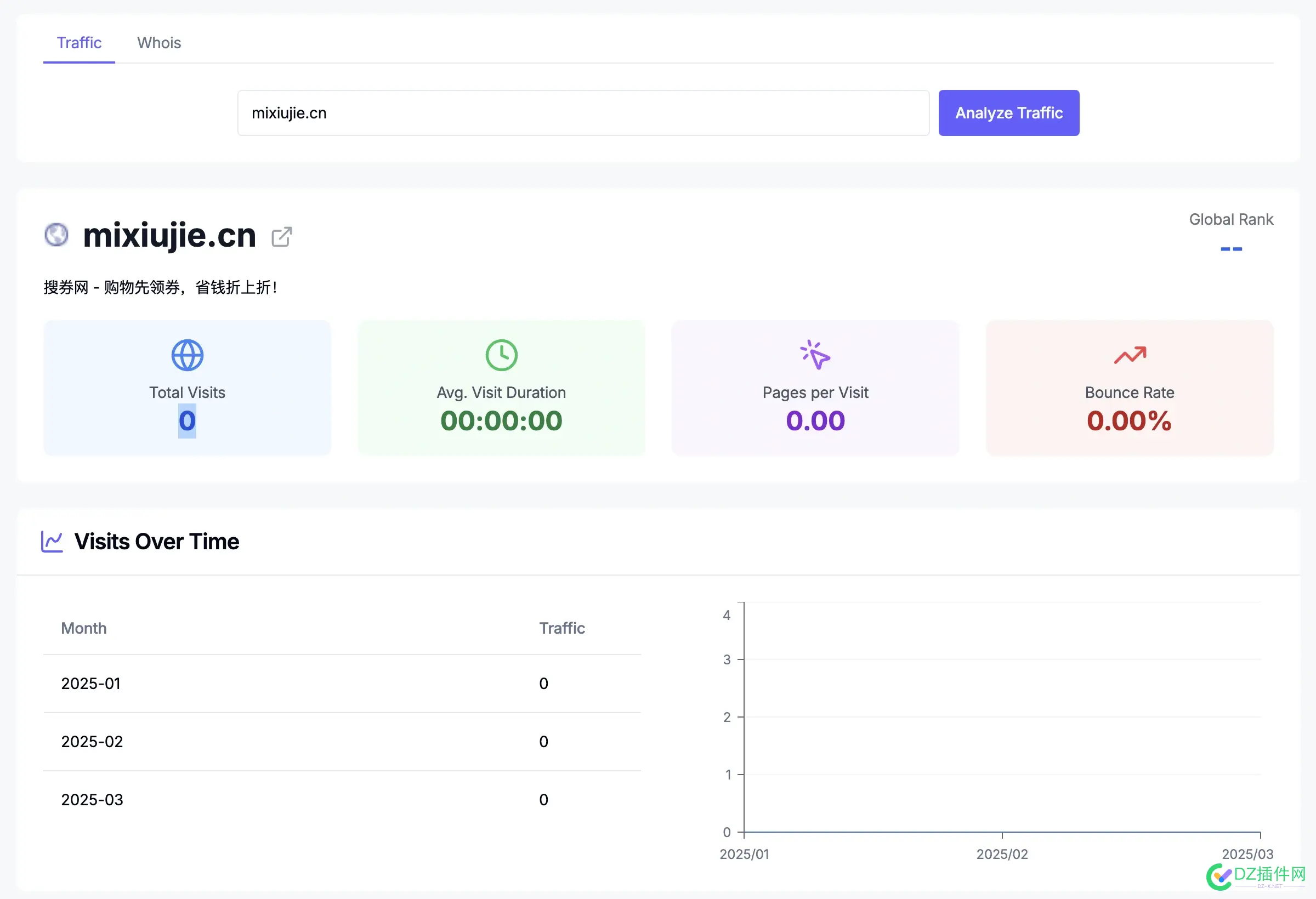Click the highlighted Total Visits value 0
Image resolution: width=1316 pixels, height=899 pixels.
pos(187,420)
